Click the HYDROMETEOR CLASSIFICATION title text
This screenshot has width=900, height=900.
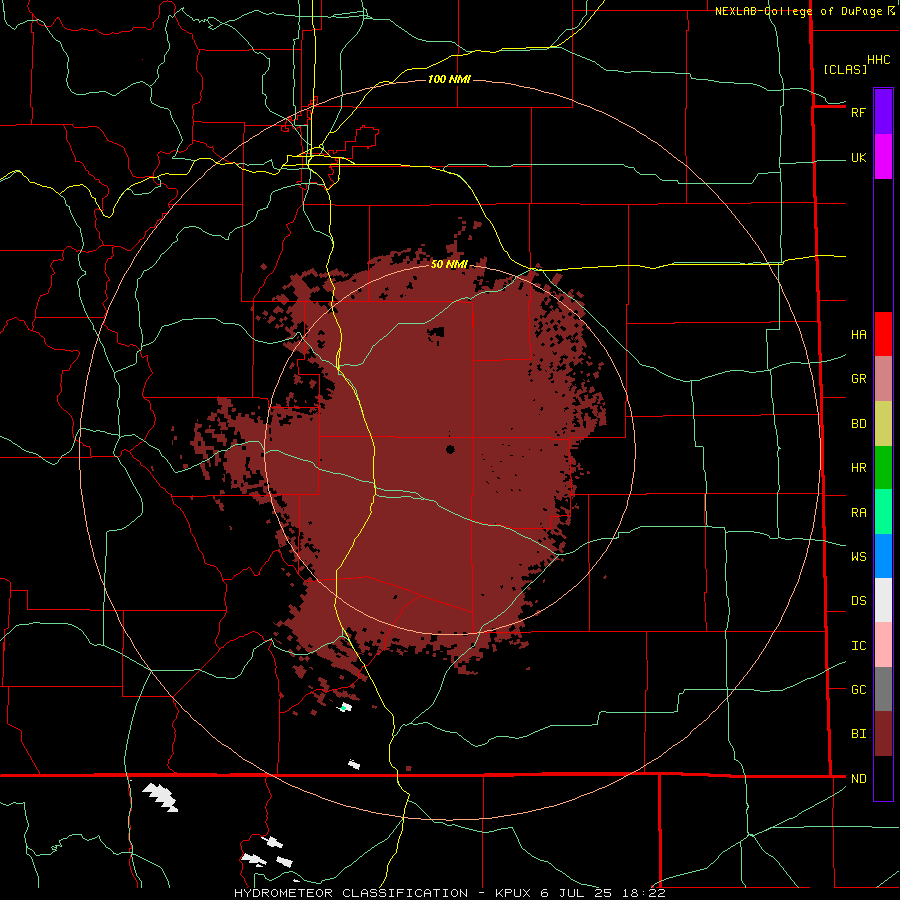[351, 893]
